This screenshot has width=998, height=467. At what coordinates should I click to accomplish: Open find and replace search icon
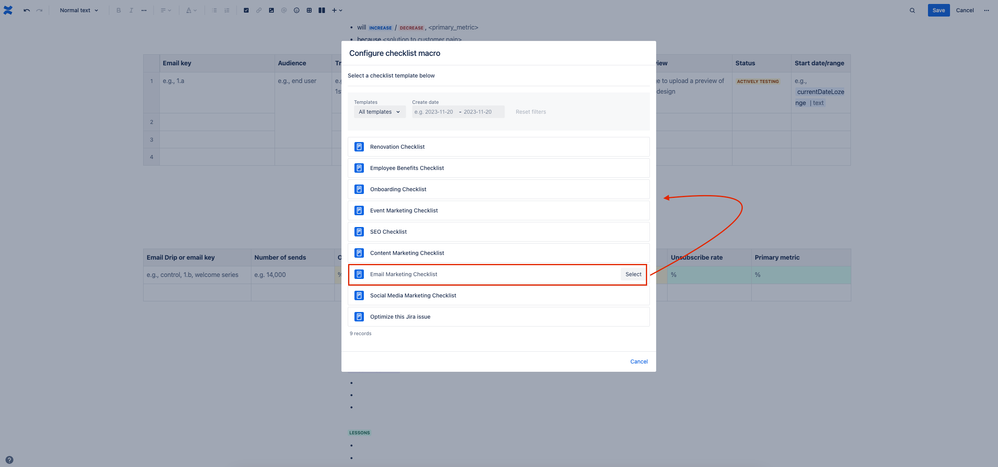[913, 10]
